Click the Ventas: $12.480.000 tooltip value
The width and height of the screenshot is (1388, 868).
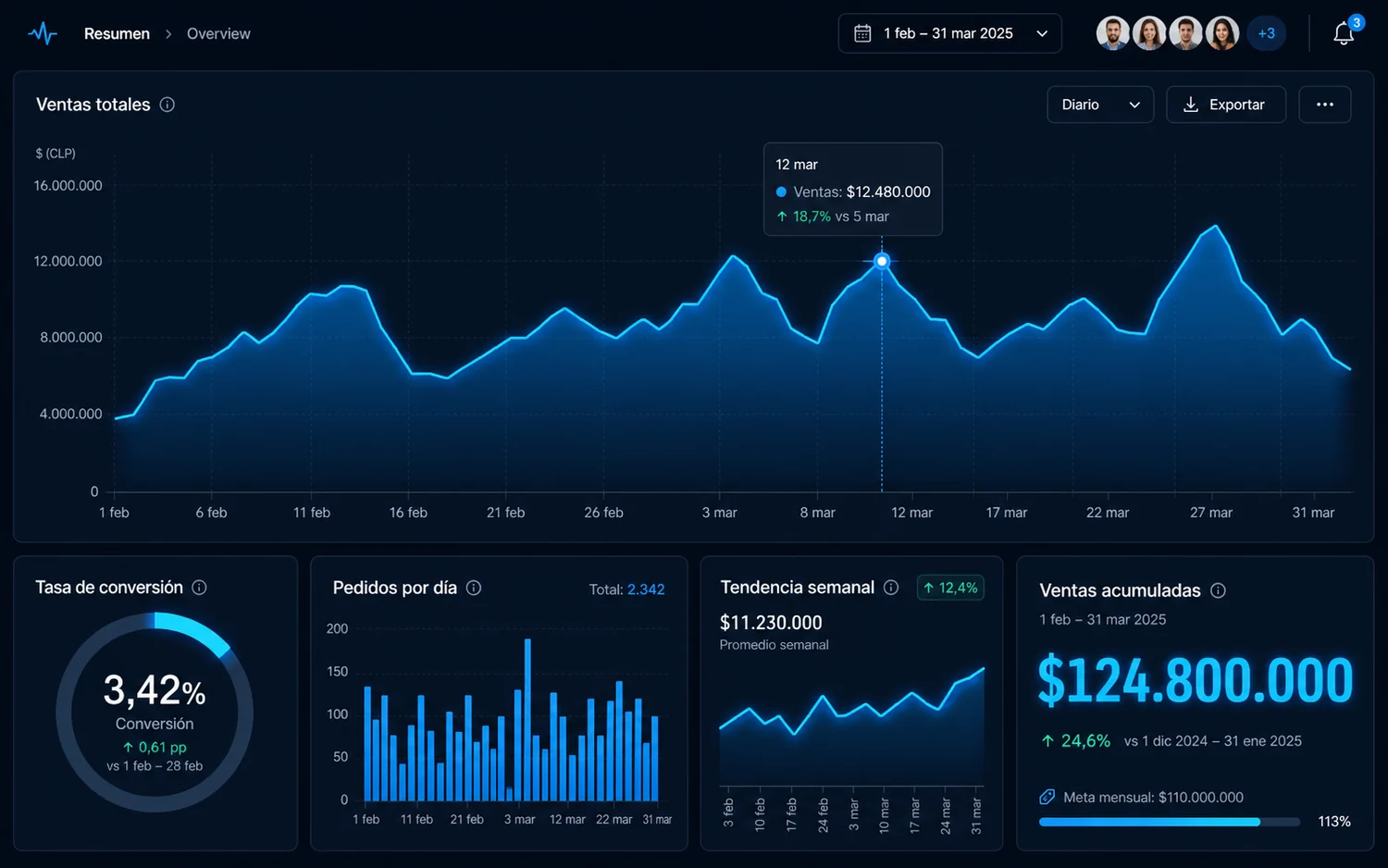[861, 192]
